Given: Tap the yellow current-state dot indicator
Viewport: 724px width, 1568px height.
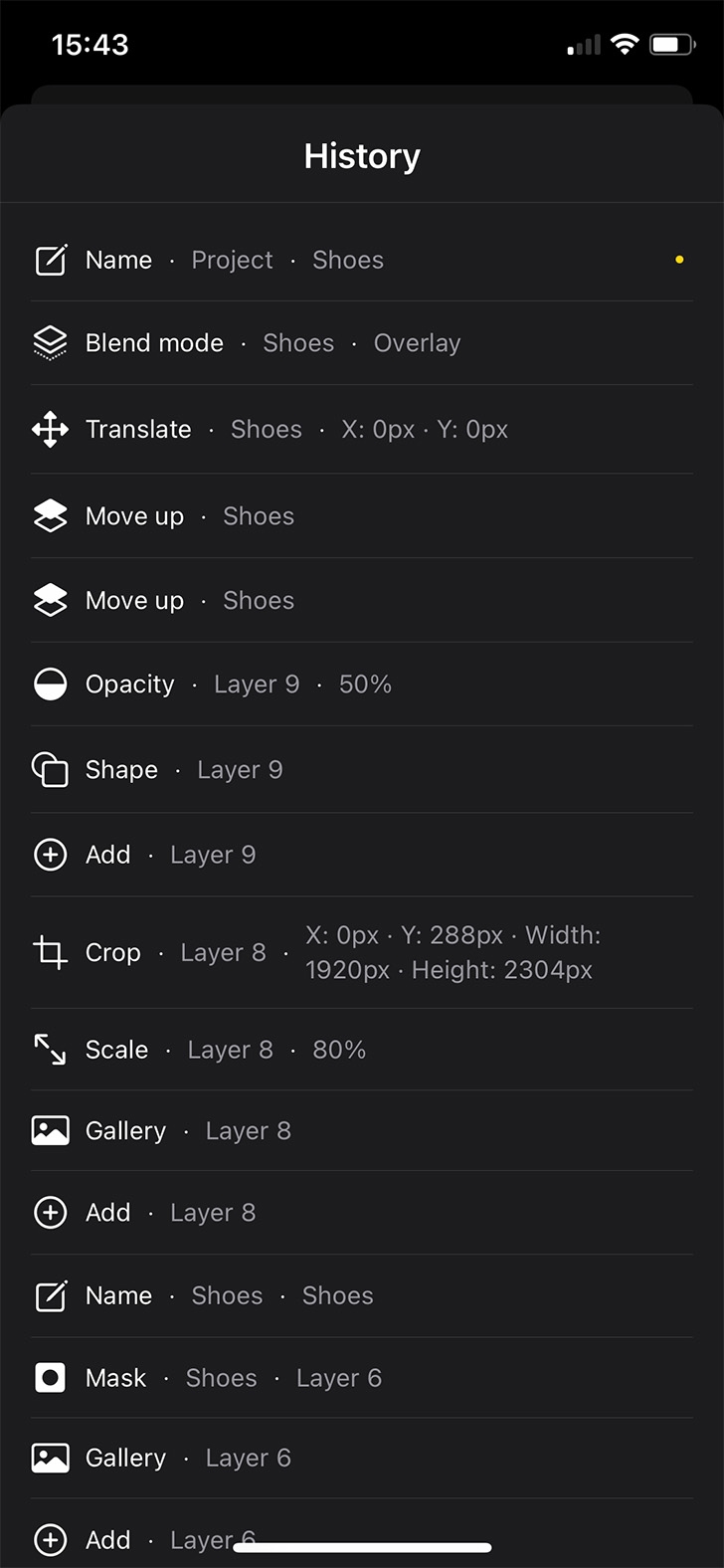Looking at the screenshot, I should (x=679, y=260).
